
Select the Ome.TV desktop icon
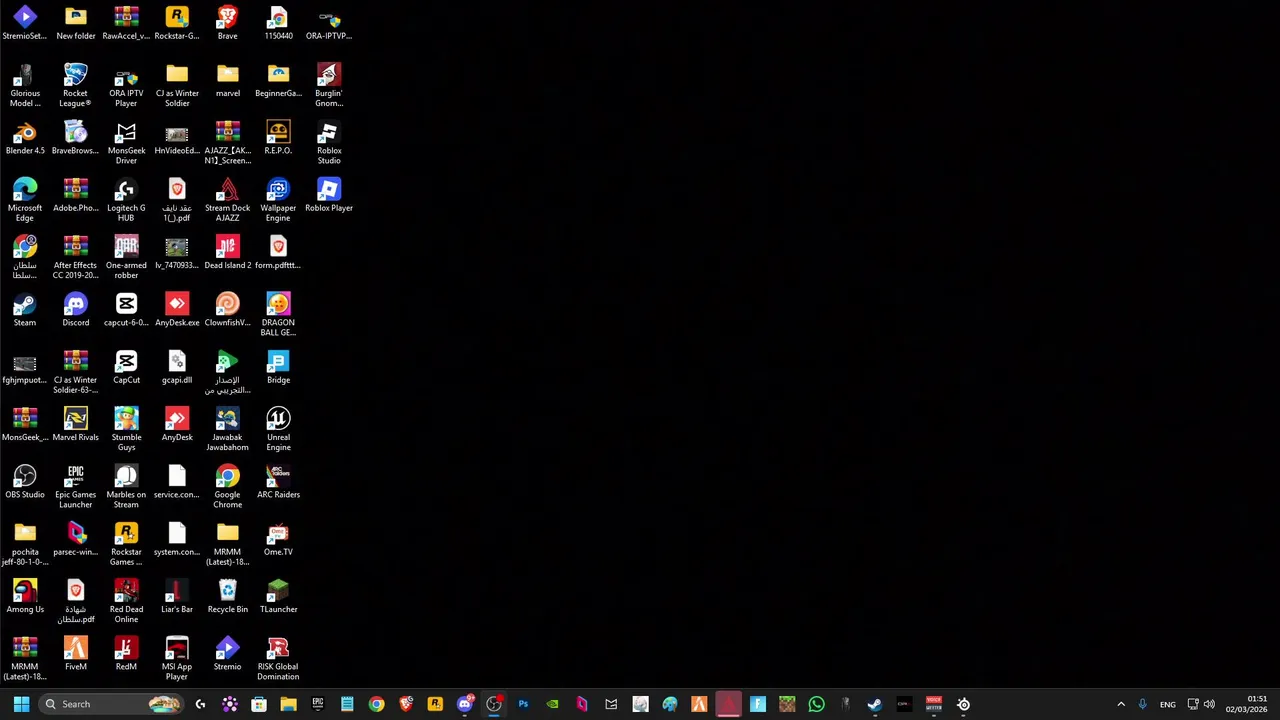[278, 539]
